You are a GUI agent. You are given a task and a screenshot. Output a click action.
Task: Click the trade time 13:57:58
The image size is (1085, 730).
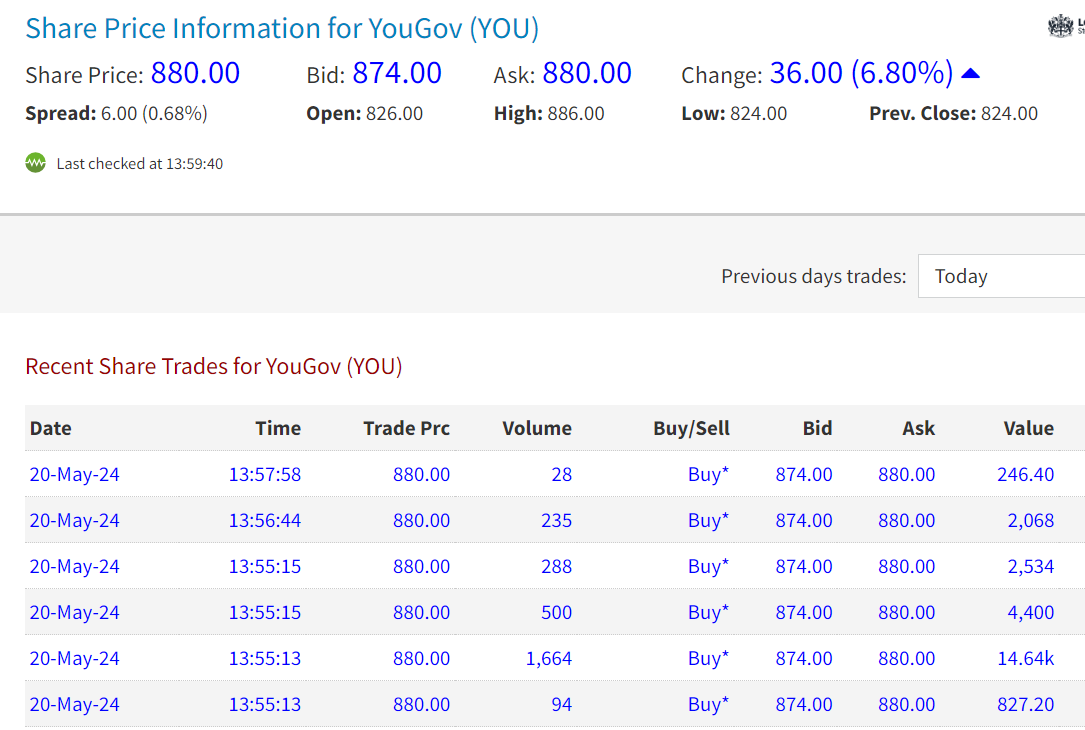click(265, 475)
